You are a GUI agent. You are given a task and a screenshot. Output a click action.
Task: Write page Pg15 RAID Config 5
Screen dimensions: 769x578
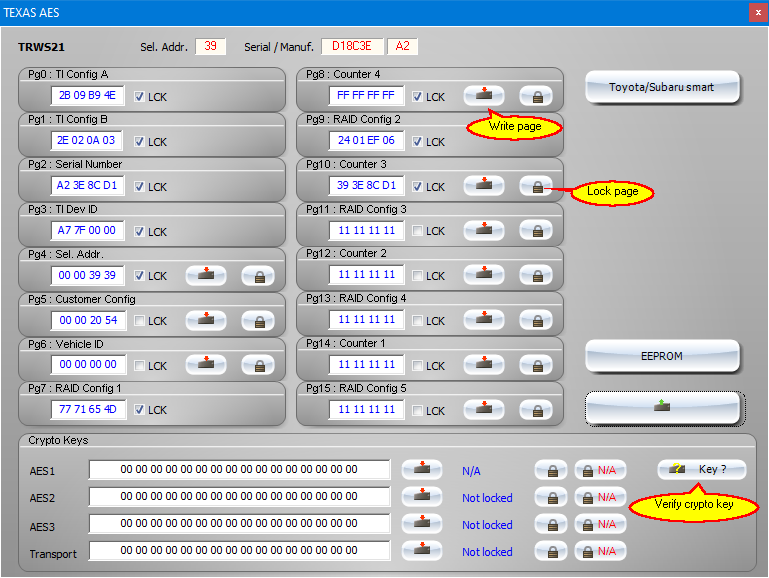click(484, 408)
